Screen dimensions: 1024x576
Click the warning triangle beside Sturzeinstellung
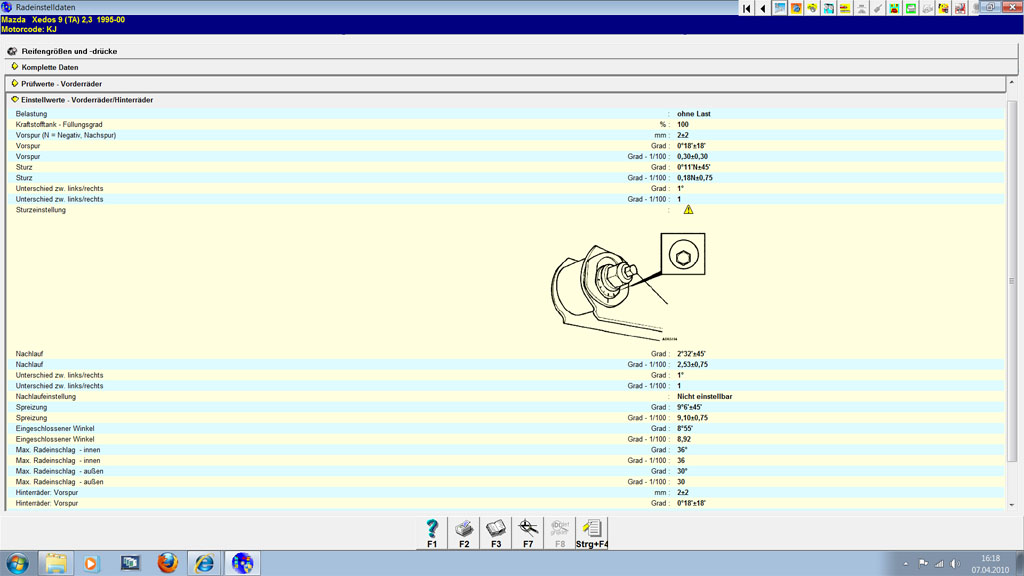click(688, 210)
